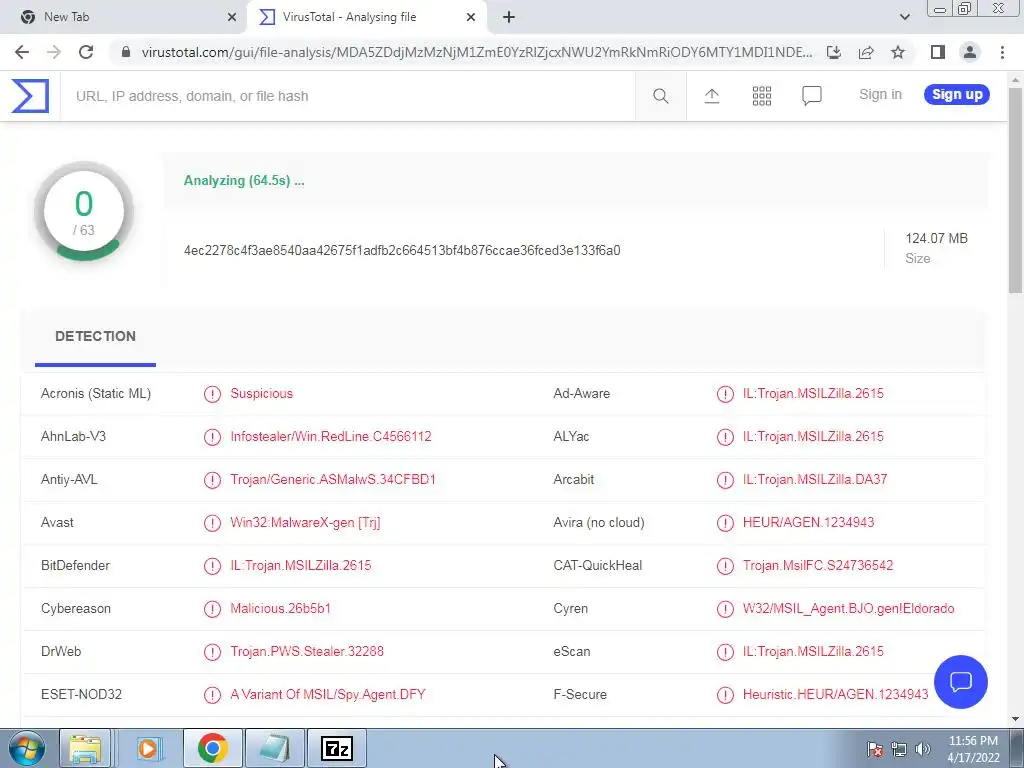Click the Action Center flag tray icon
The width and height of the screenshot is (1024, 768).
click(875, 749)
